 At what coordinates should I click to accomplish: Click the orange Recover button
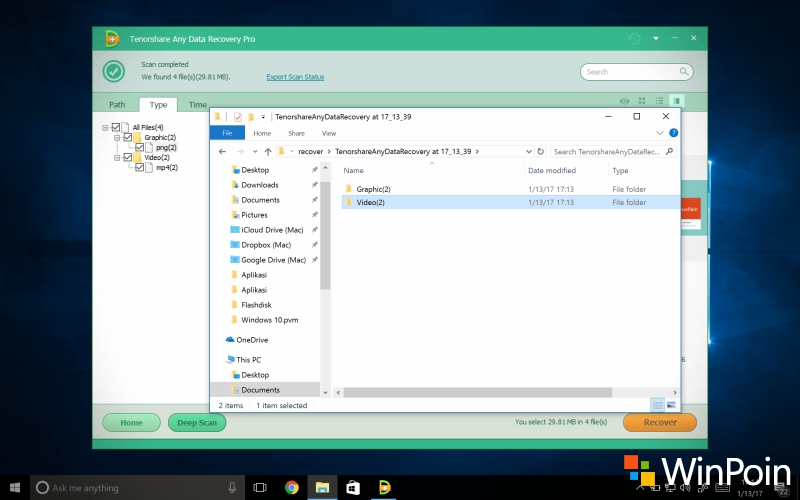(660, 422)
